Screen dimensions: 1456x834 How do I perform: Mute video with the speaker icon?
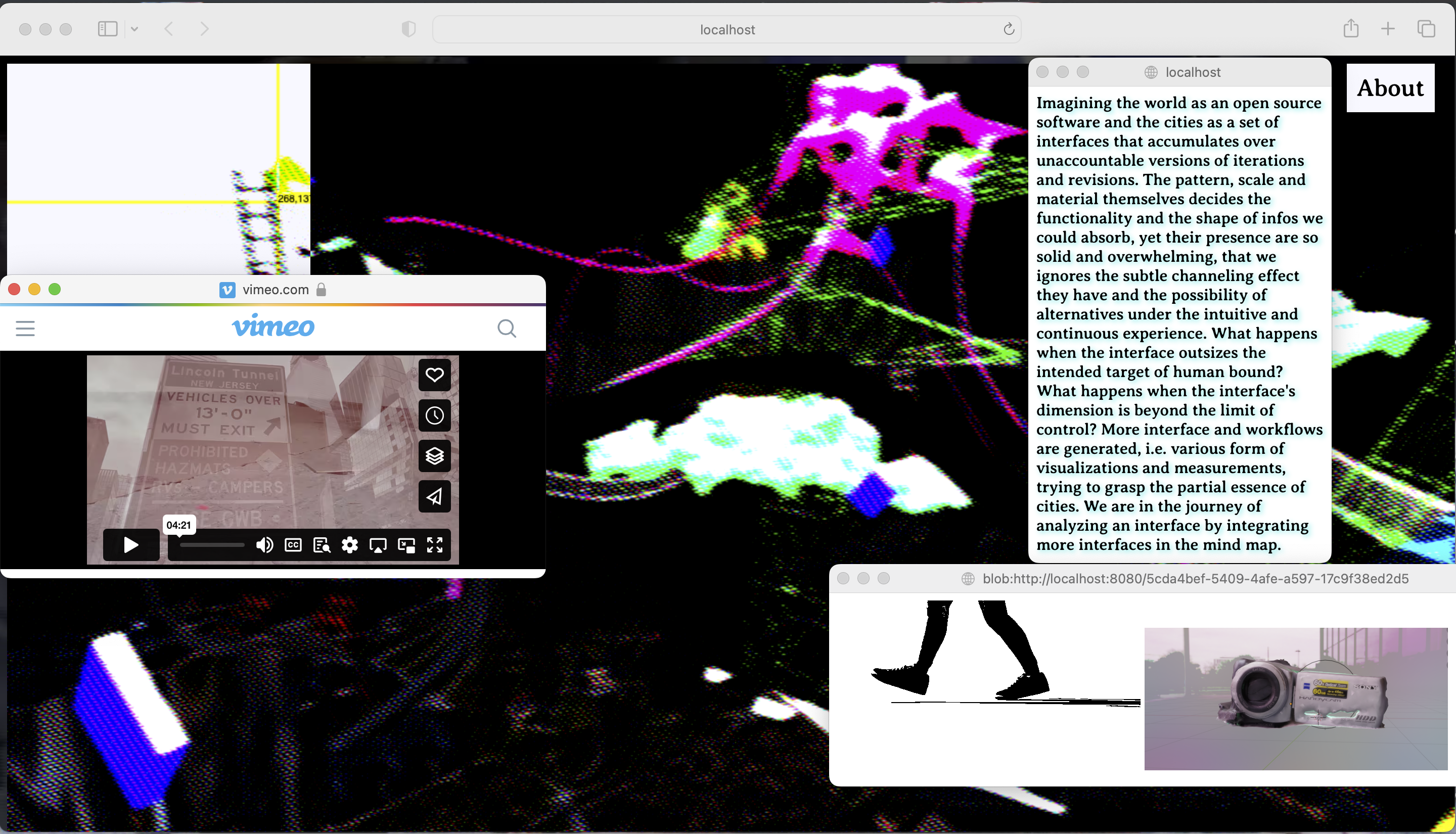pyautogui.click(x=264, y=545)
